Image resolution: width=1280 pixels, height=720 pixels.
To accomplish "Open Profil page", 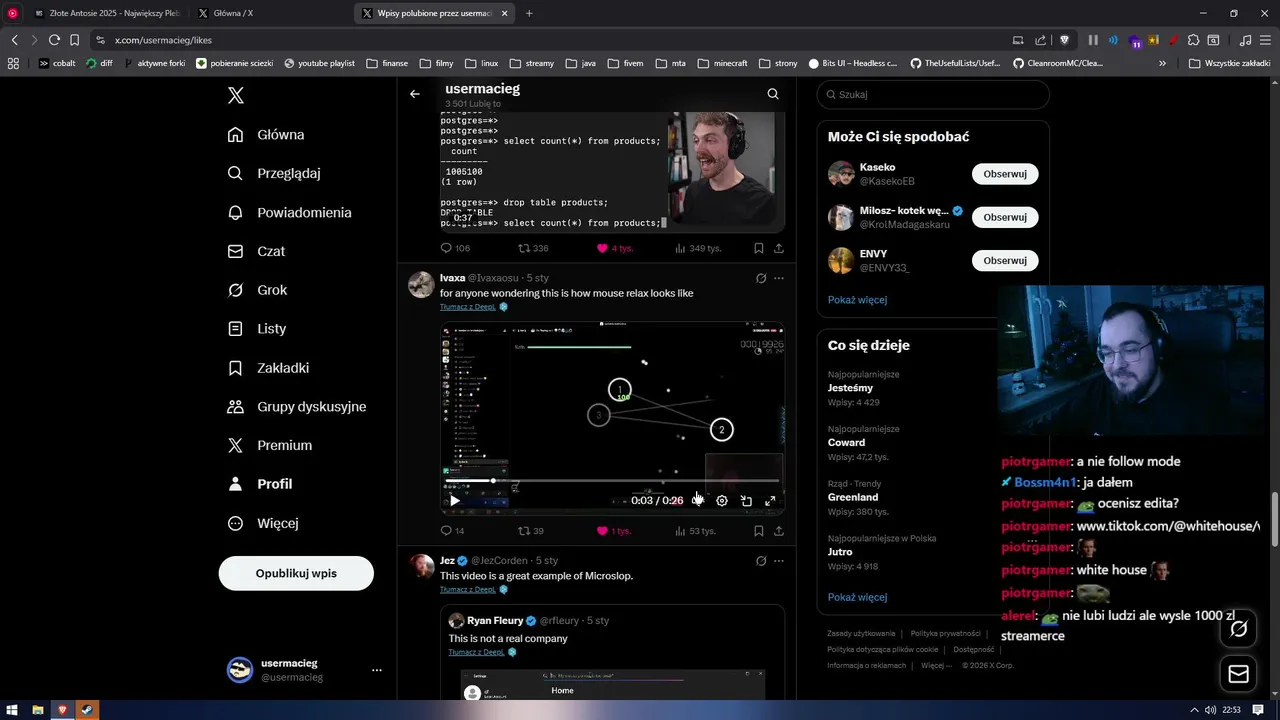I will [260, 484].
